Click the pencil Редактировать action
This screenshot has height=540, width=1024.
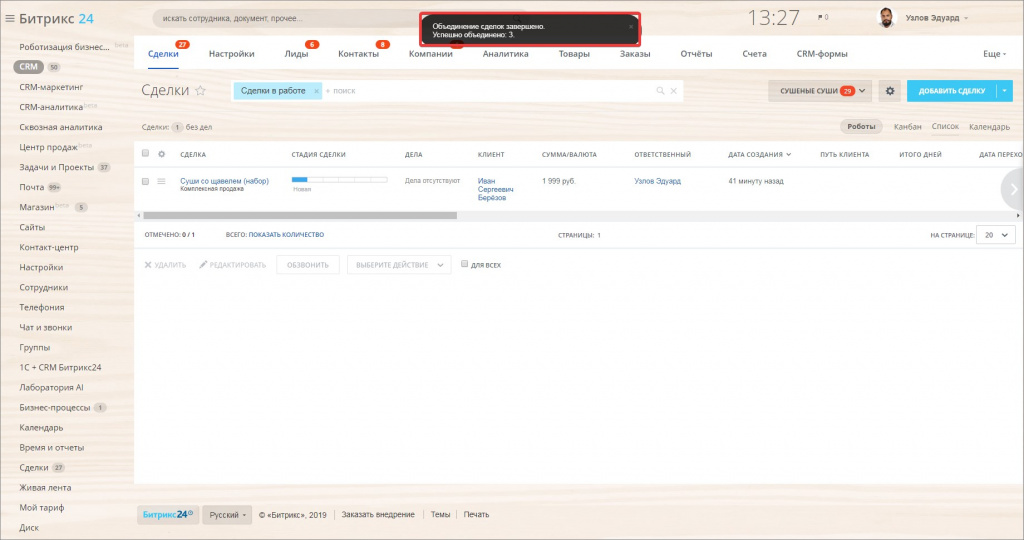(232, 265)
